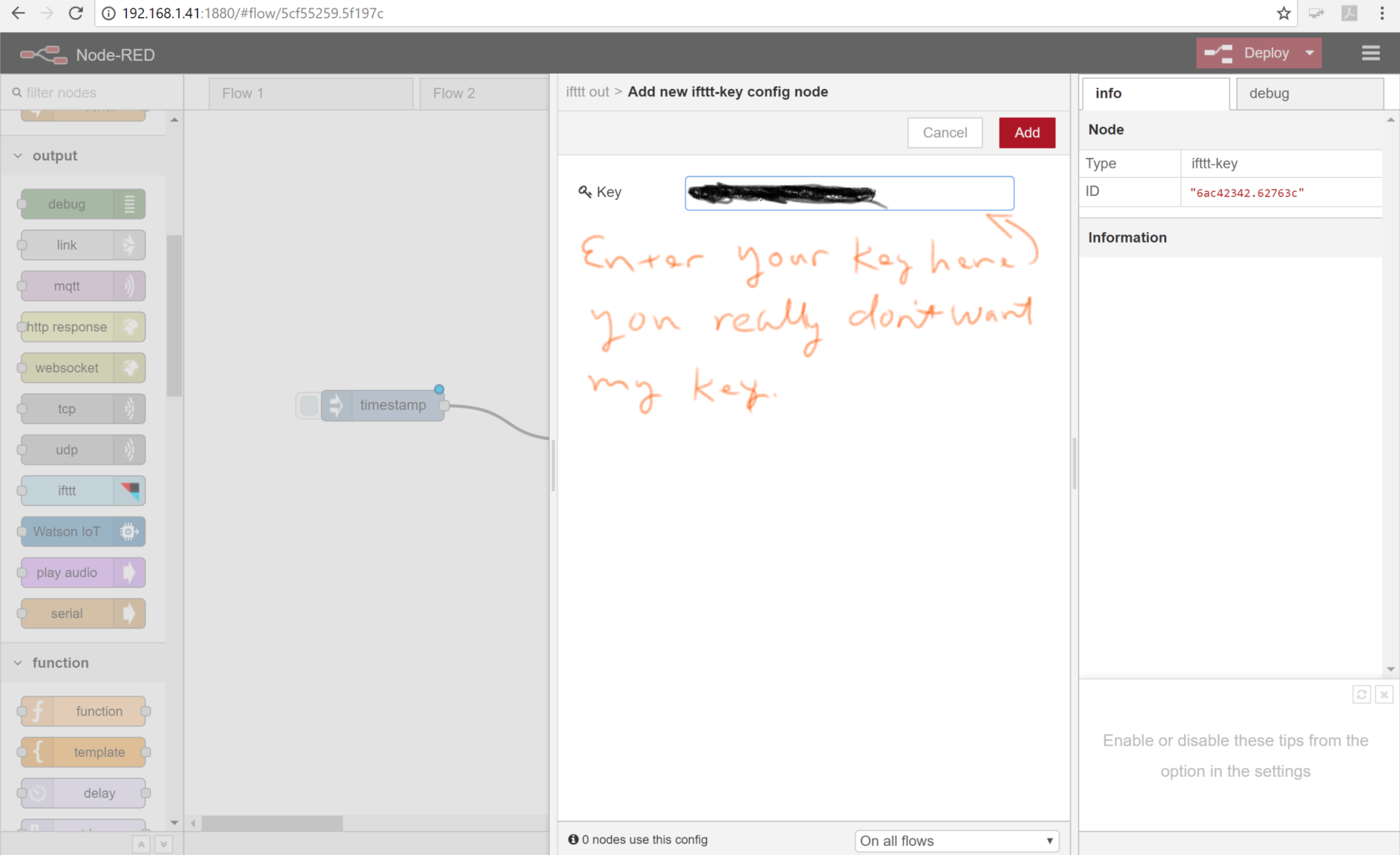Open the Node-RED hamburger menu
The height and width of the screenshot is (855, 1400).
pos(1370,53)
